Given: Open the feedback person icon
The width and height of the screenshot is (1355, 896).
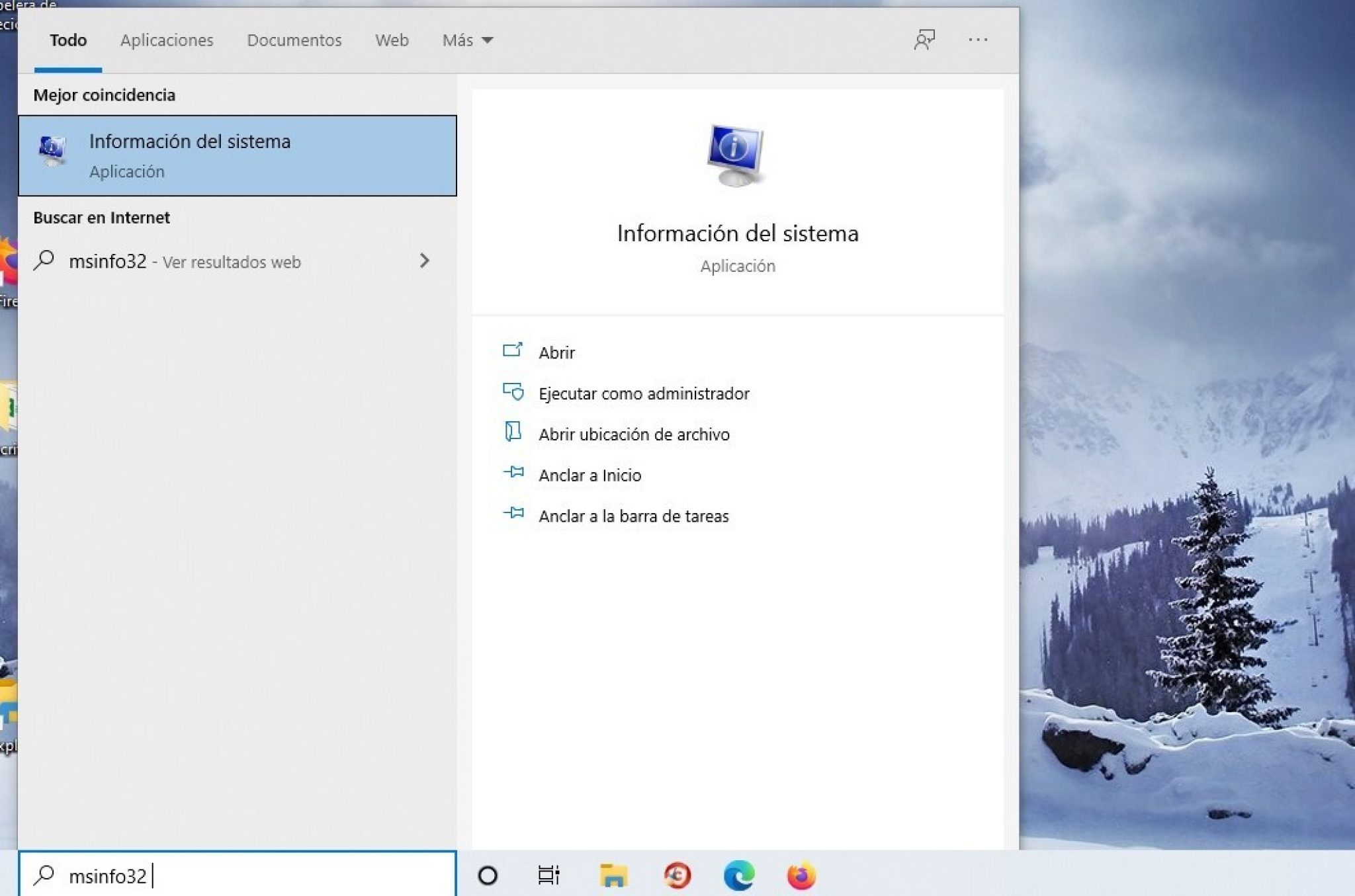Looking at the screenshot, I should [924, 40].
